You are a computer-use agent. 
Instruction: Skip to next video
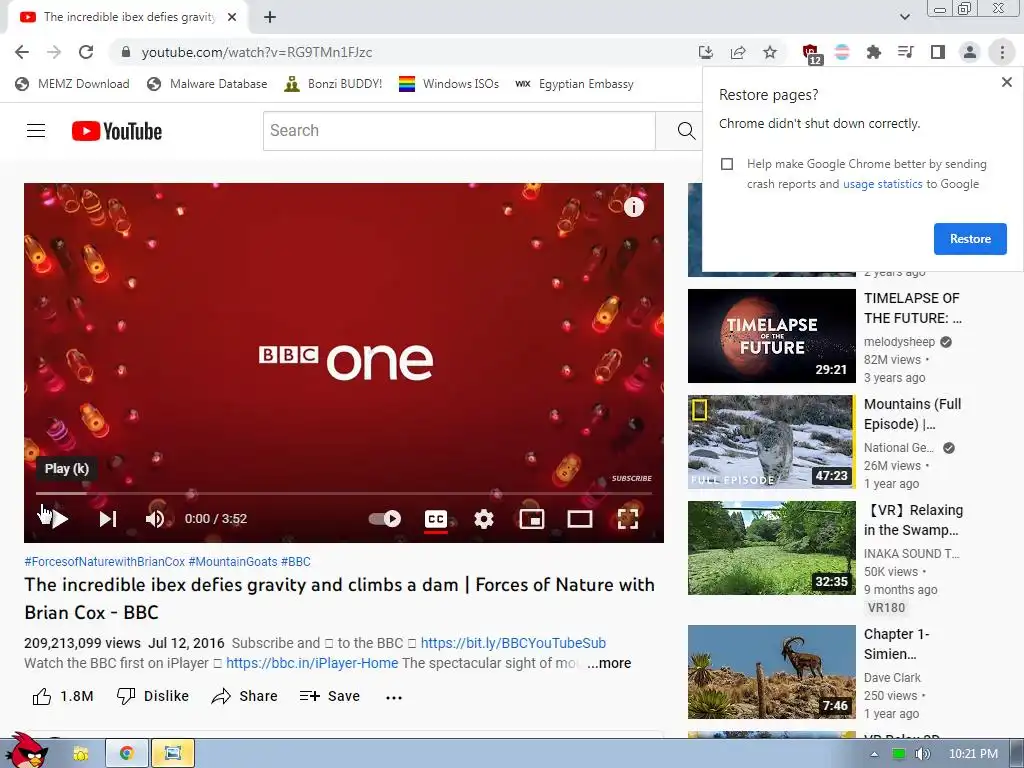(108, 519)
